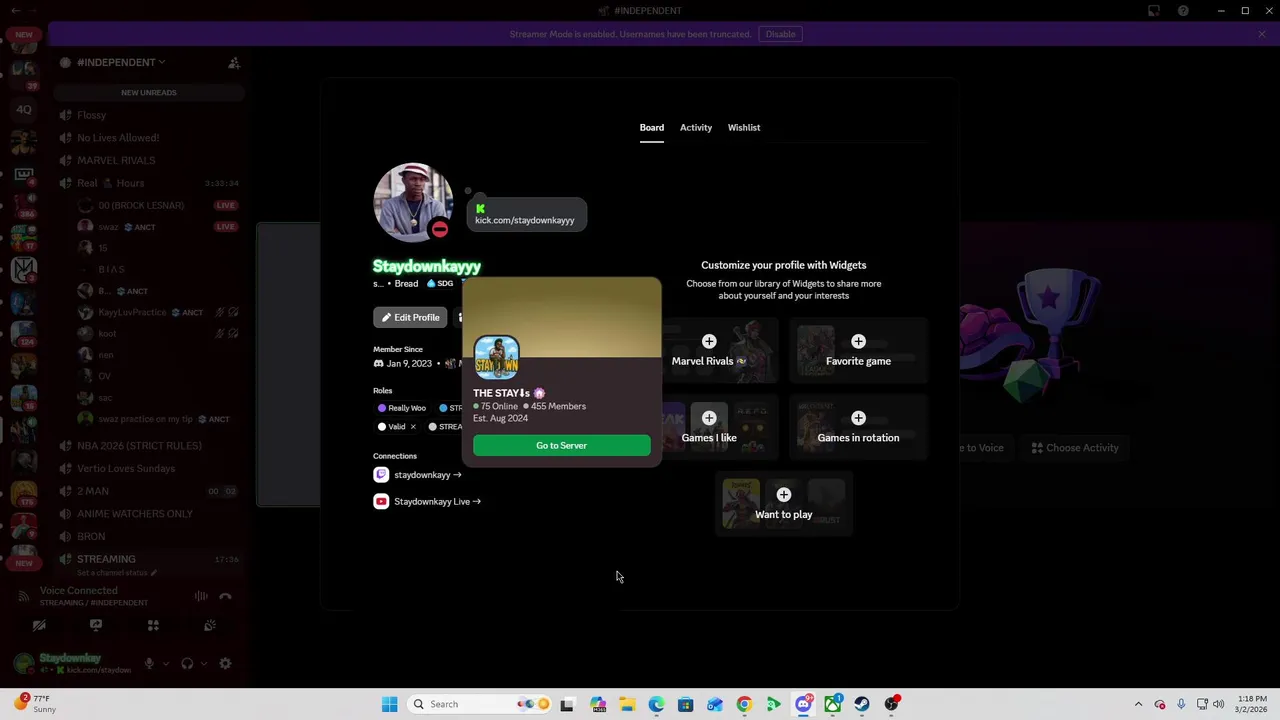Switch to the Board tab

[x=651, y=127]
